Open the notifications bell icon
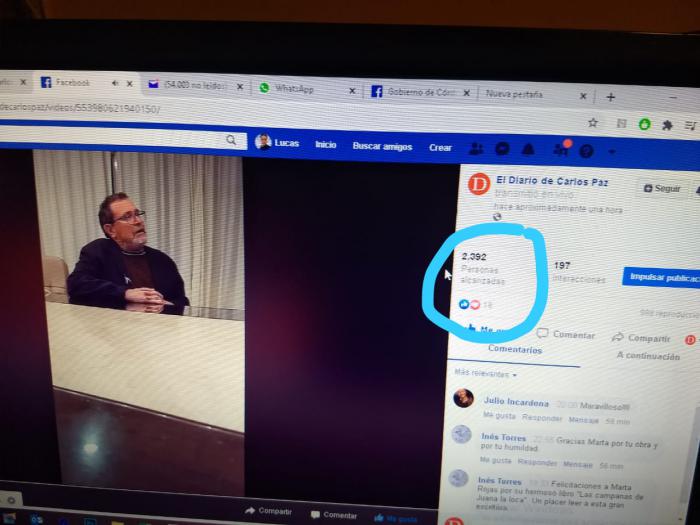Image resolution: width=700 pixels, height=525 pixels. pos(528,150)
